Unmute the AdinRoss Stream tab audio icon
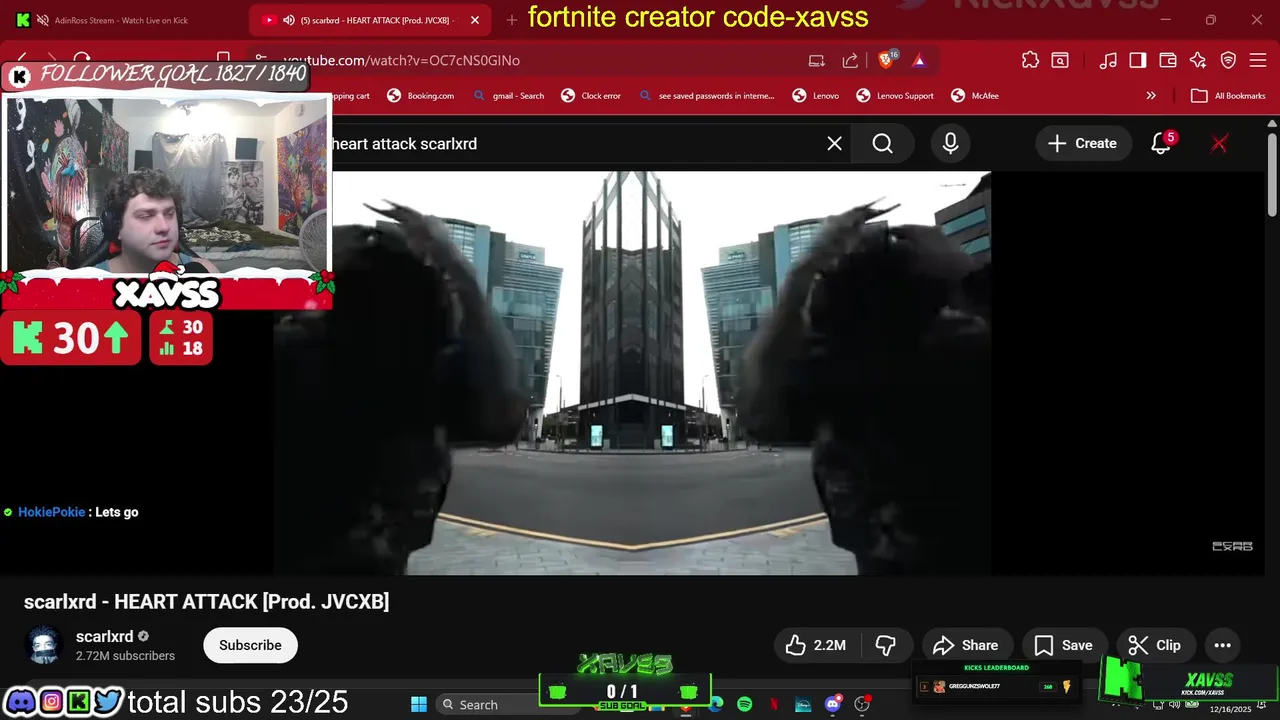The width and height of the screenshot is (1280, 720). [43, 20]
